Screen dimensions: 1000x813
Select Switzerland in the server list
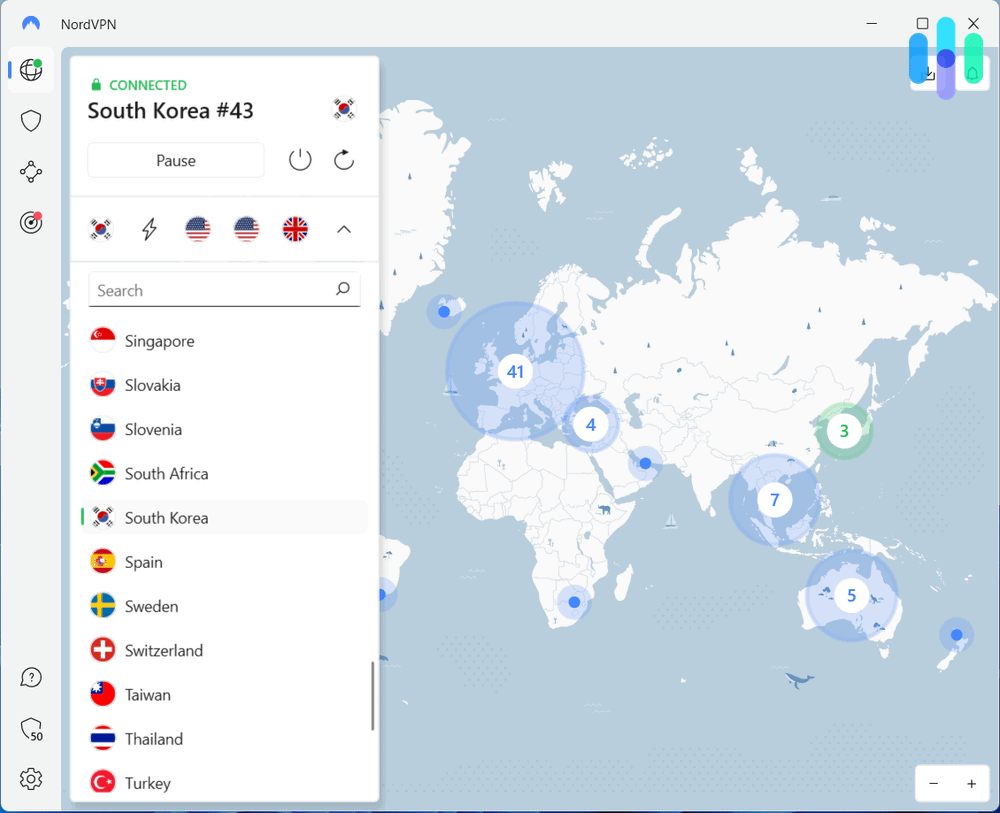(x=163, y=650)
